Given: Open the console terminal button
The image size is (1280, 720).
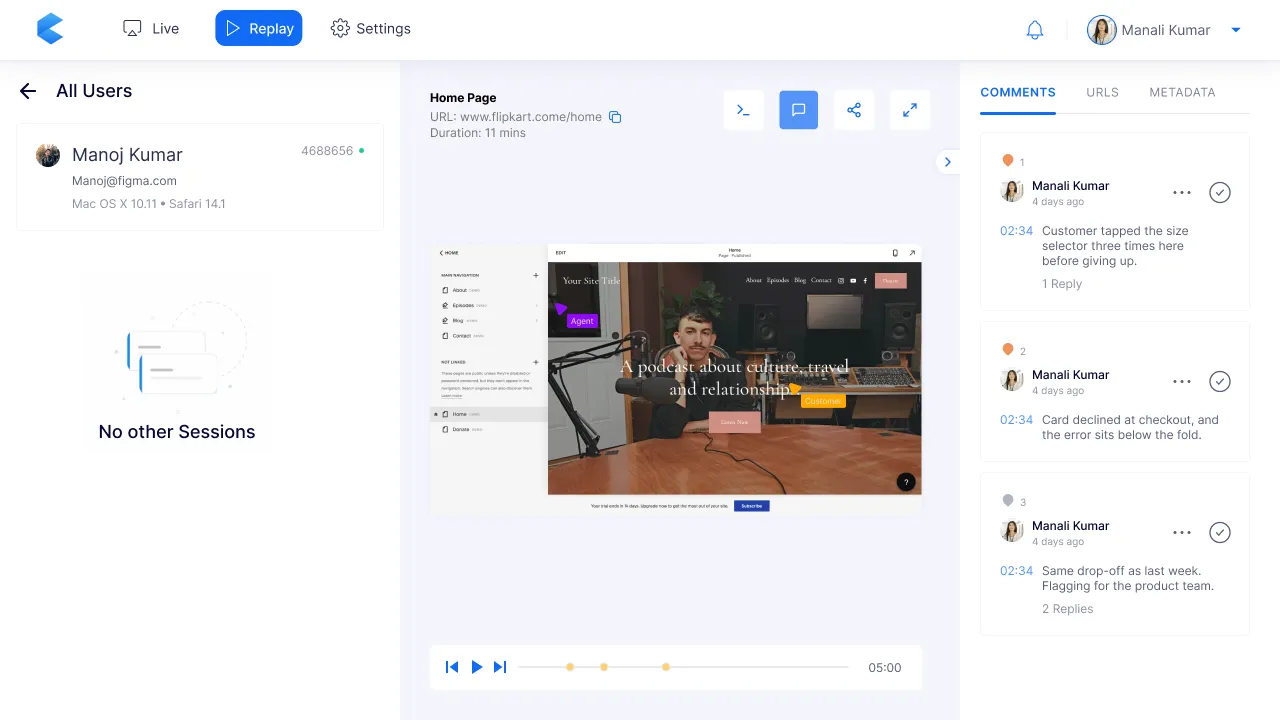Looking at the screenshot, I should (x=743, y=110).
